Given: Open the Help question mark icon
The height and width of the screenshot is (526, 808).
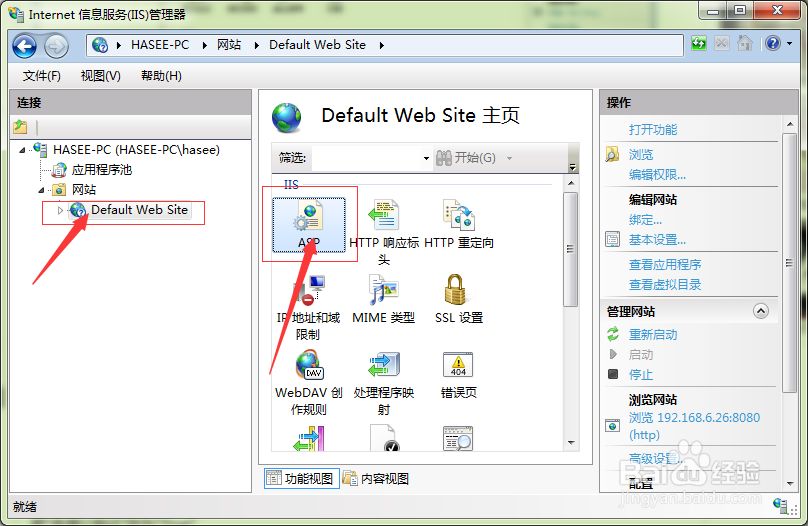Looking at the screenshot, I should click(x=772, y=44).
